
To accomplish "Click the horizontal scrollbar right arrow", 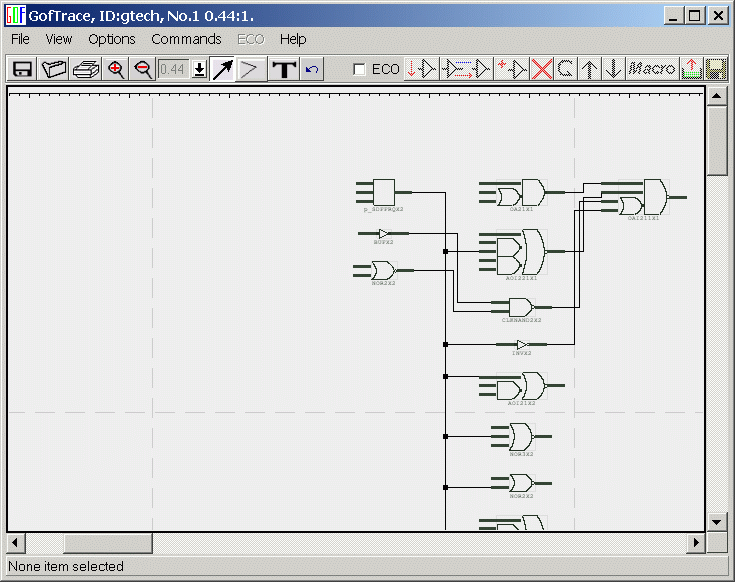I will pyautogui.click(x=696, y=543).
